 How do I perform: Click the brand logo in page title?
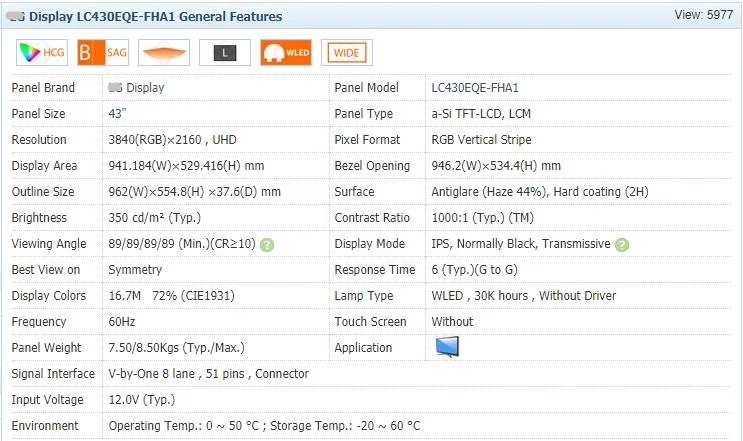[16, 17]
